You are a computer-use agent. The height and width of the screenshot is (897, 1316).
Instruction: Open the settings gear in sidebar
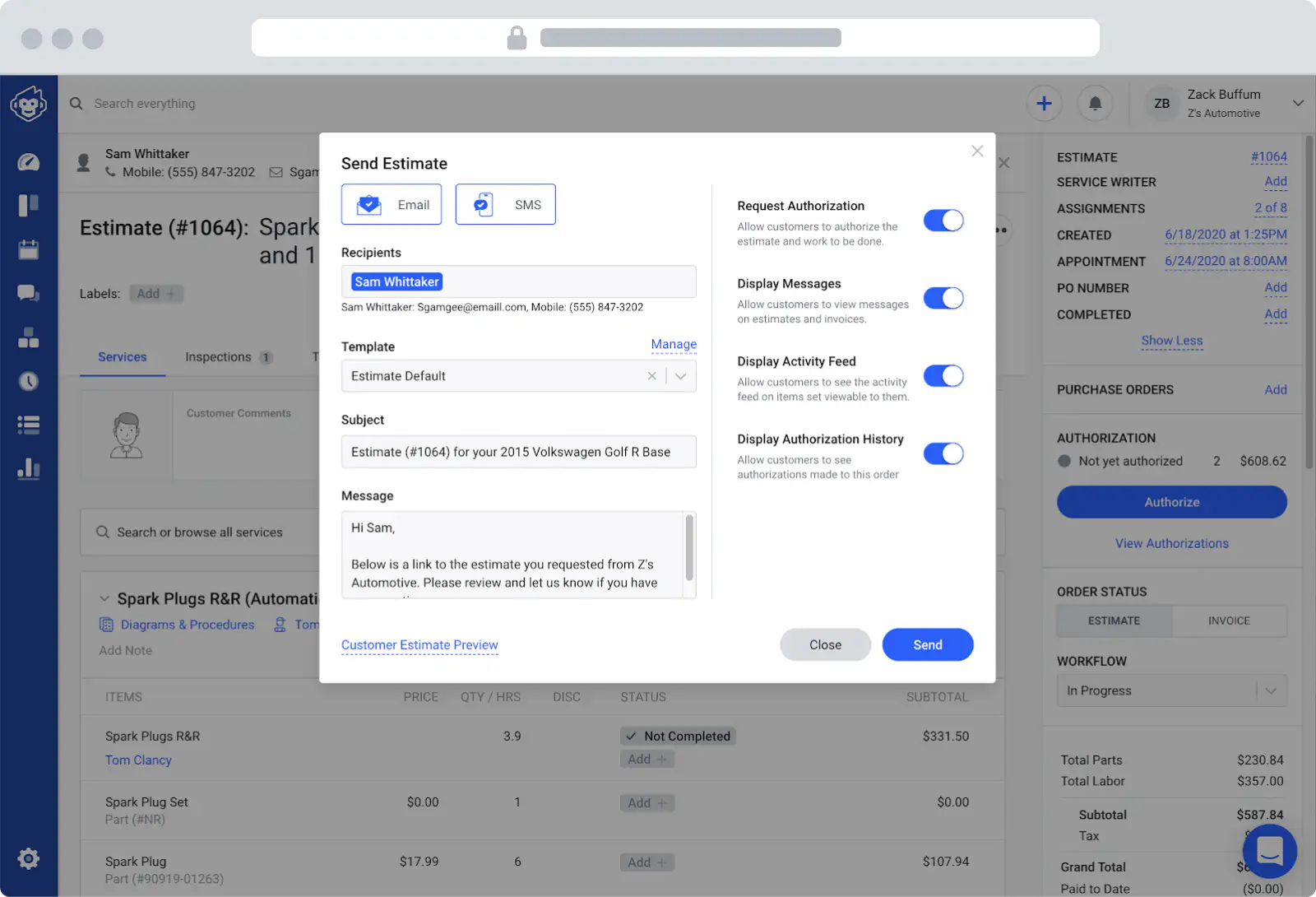[x=29, y=859]
